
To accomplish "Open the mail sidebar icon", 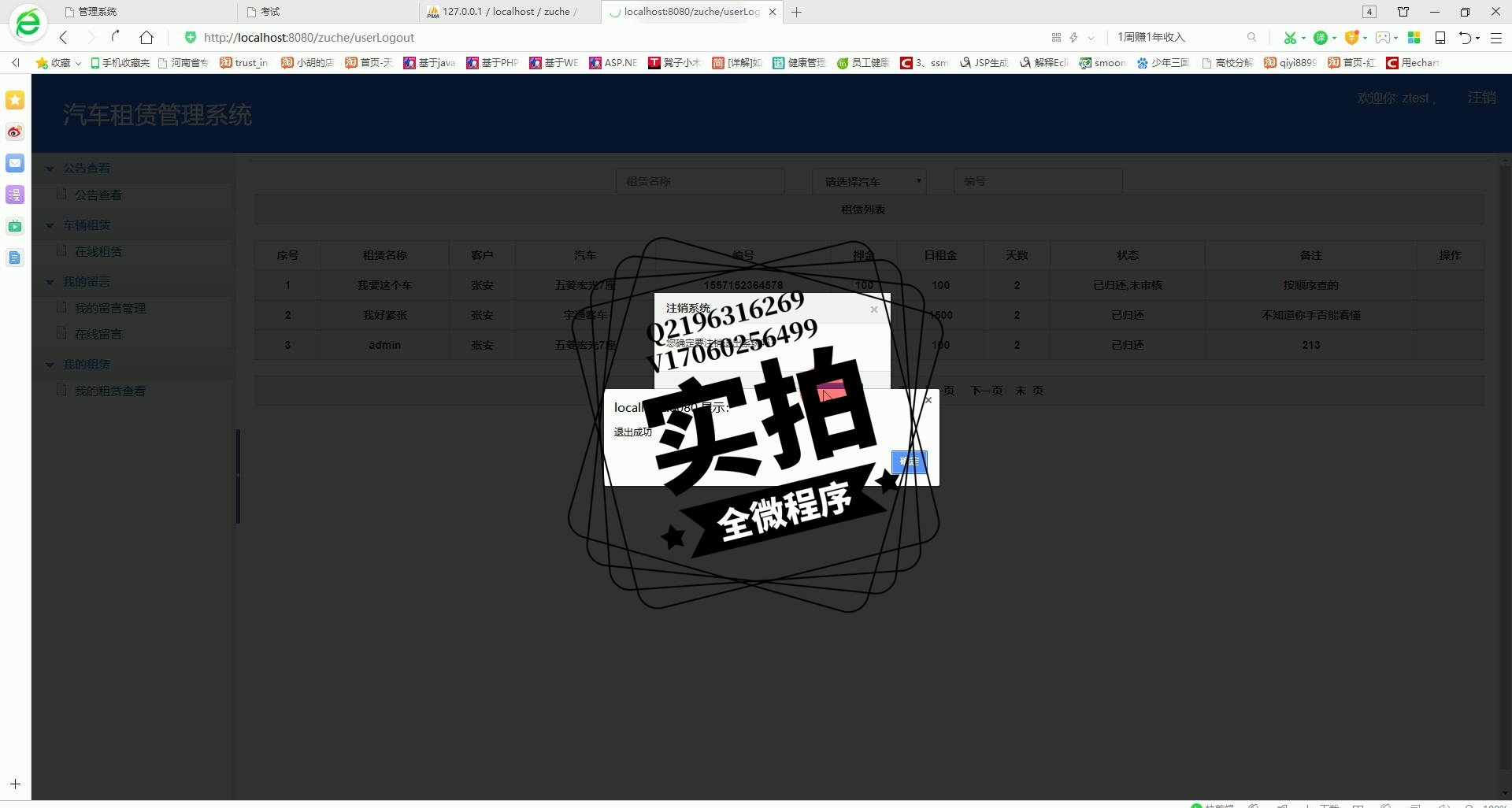I will pos(15,163).
